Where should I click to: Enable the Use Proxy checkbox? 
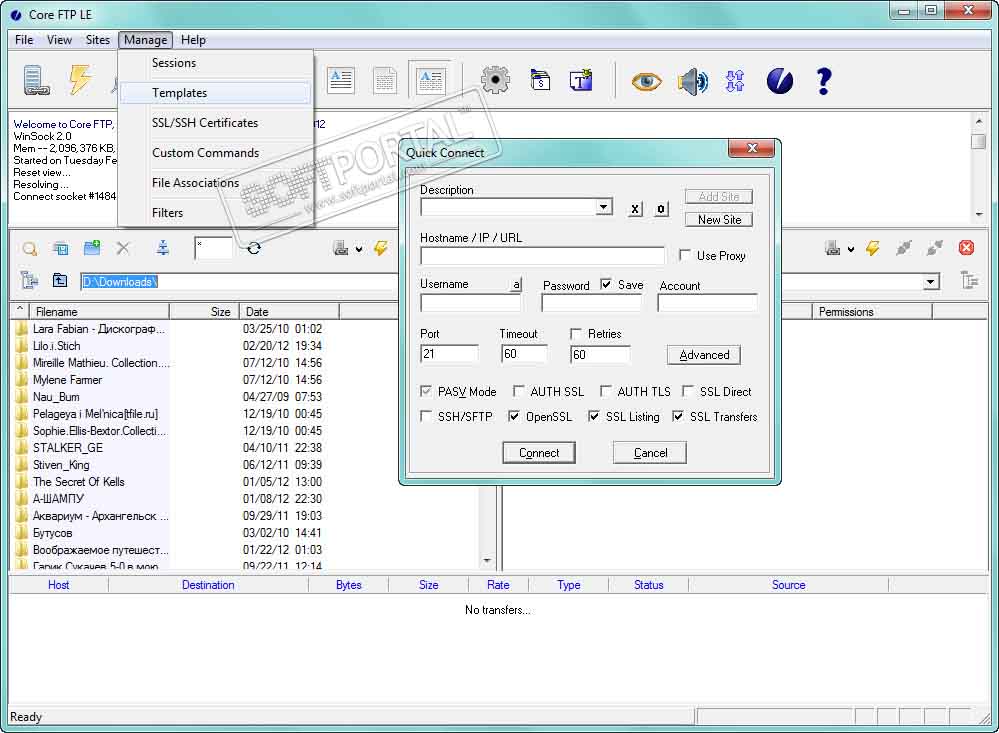685,255
